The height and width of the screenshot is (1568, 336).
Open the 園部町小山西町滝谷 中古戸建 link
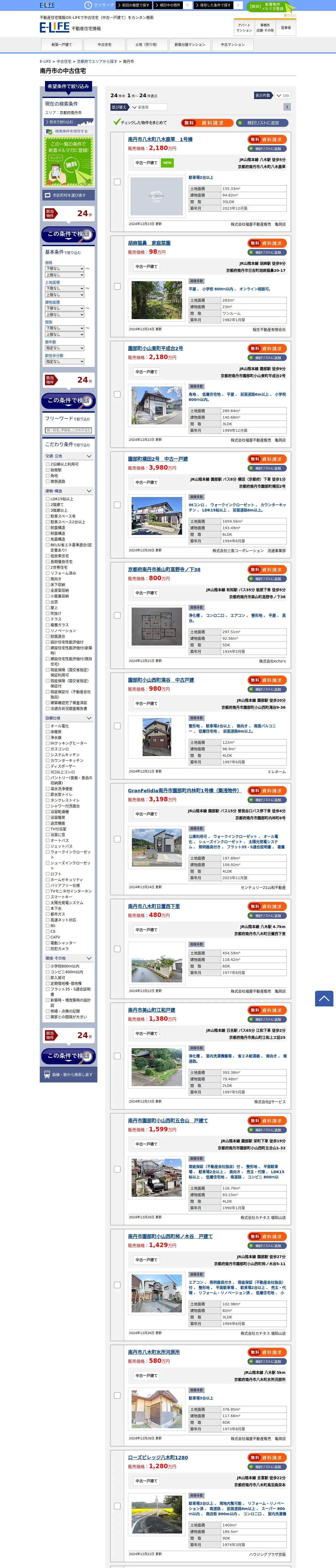tap(161, 680)
